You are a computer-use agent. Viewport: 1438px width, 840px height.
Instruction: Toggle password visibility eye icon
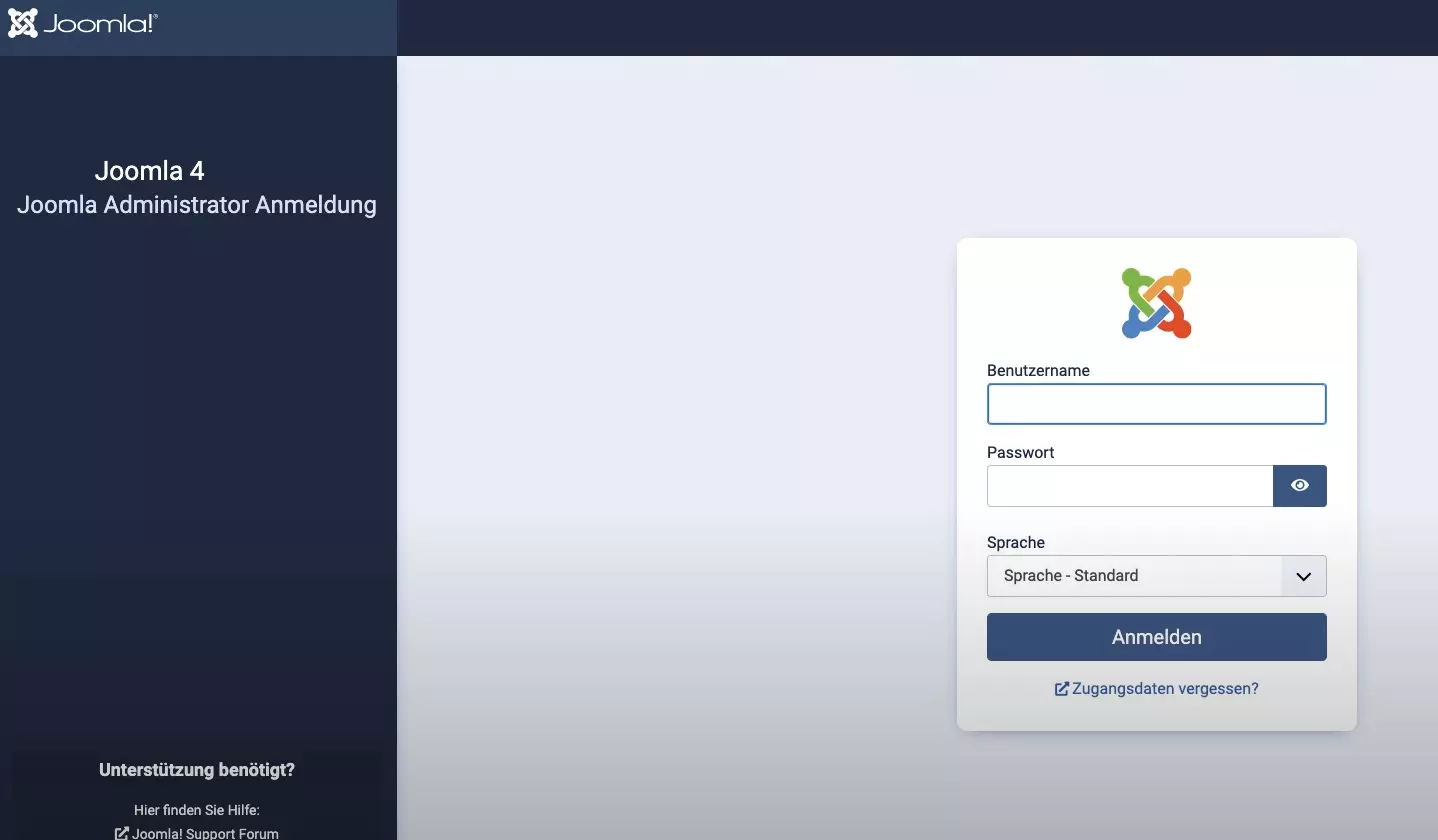[x=1299, y=486]
